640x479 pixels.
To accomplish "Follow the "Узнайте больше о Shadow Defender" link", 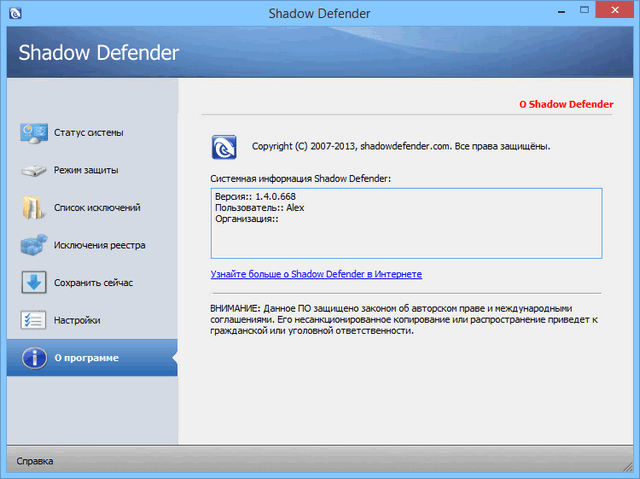I will [x=316, y=273].
